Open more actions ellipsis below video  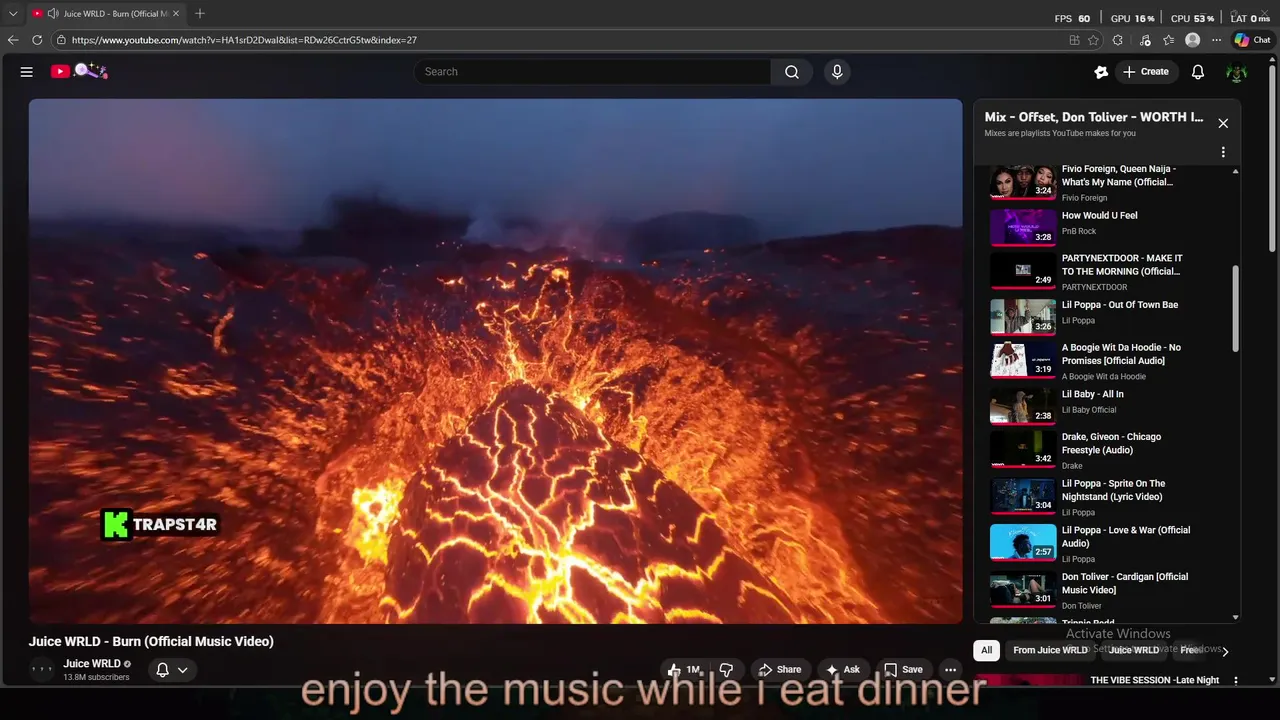pyautogui.click(x=951, y=670)
